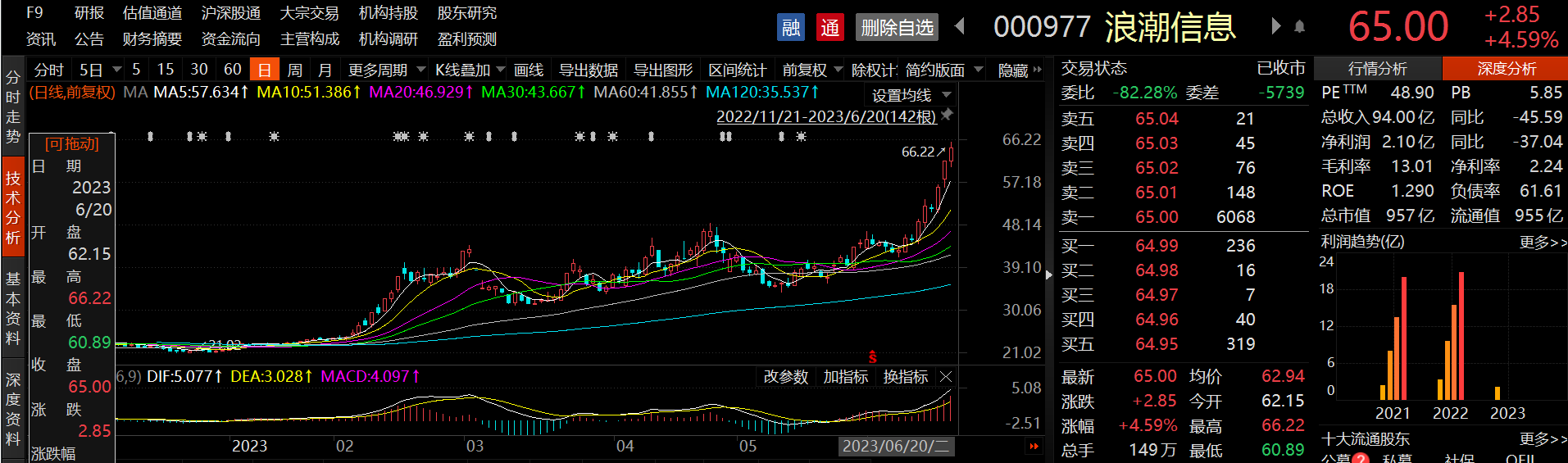Select the 60-minute K-line period

point(233,70)
